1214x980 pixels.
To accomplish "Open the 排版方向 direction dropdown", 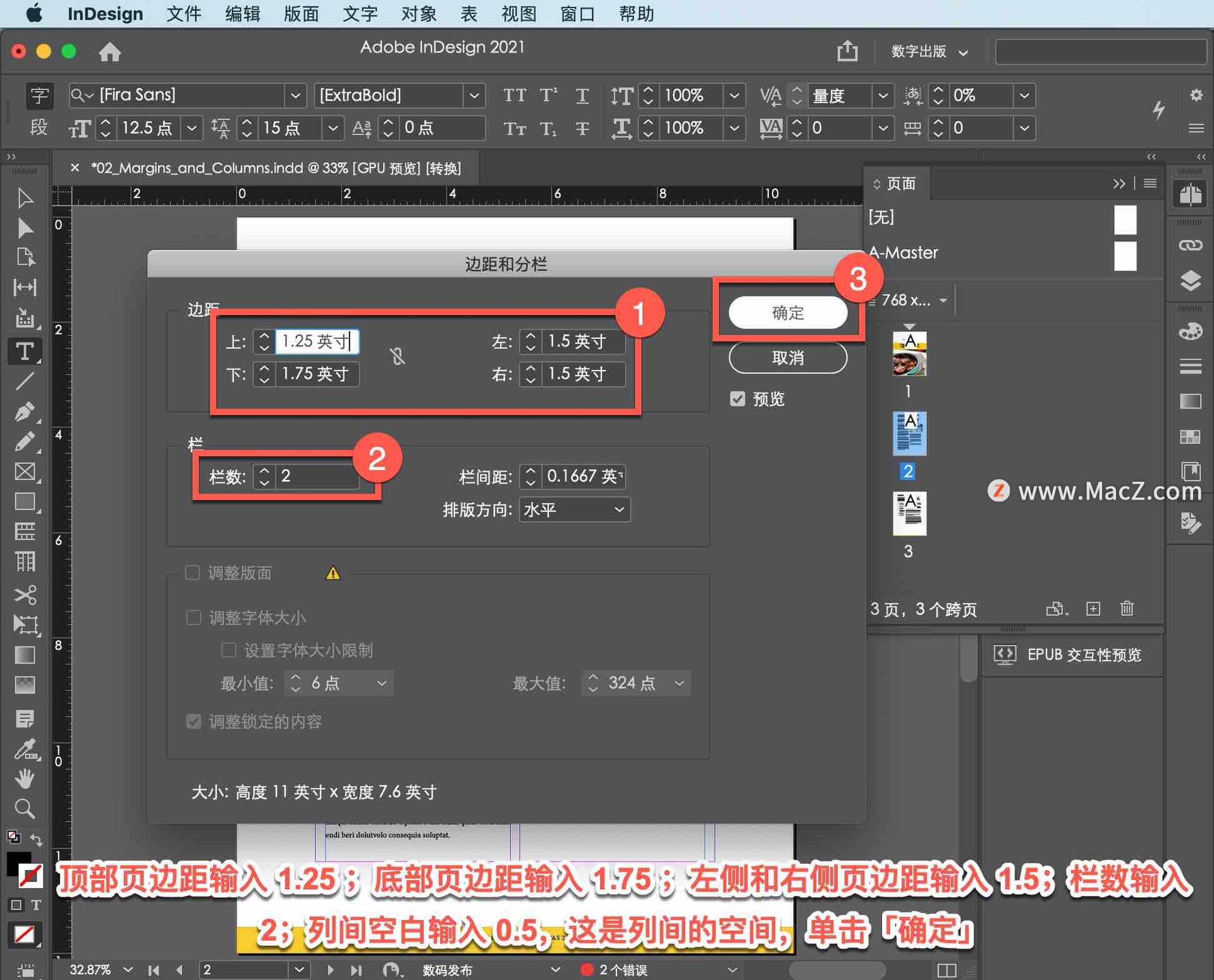I will (575, 509).
